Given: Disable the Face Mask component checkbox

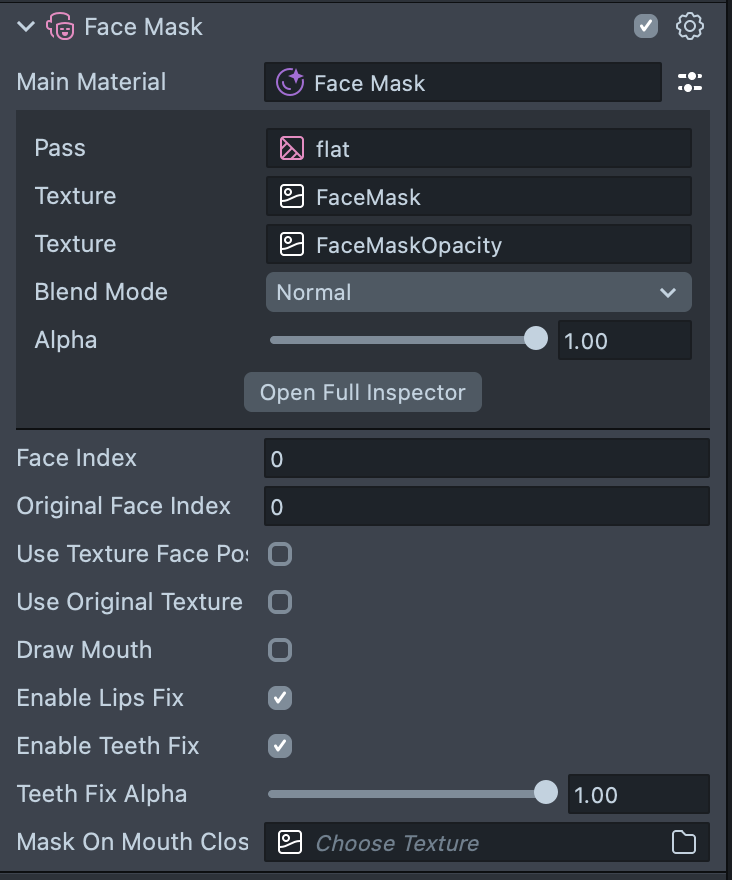Looking at the screenshot, I should click(x=646, y=27).
